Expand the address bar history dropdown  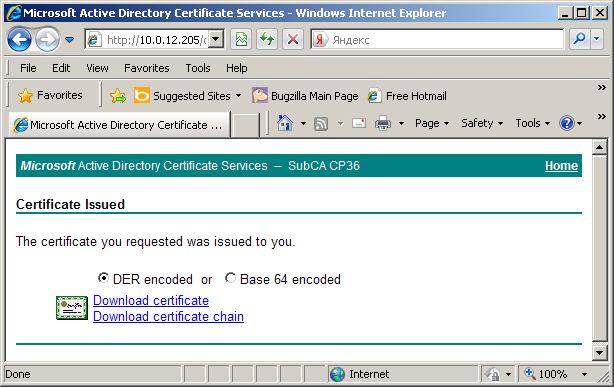216,39
